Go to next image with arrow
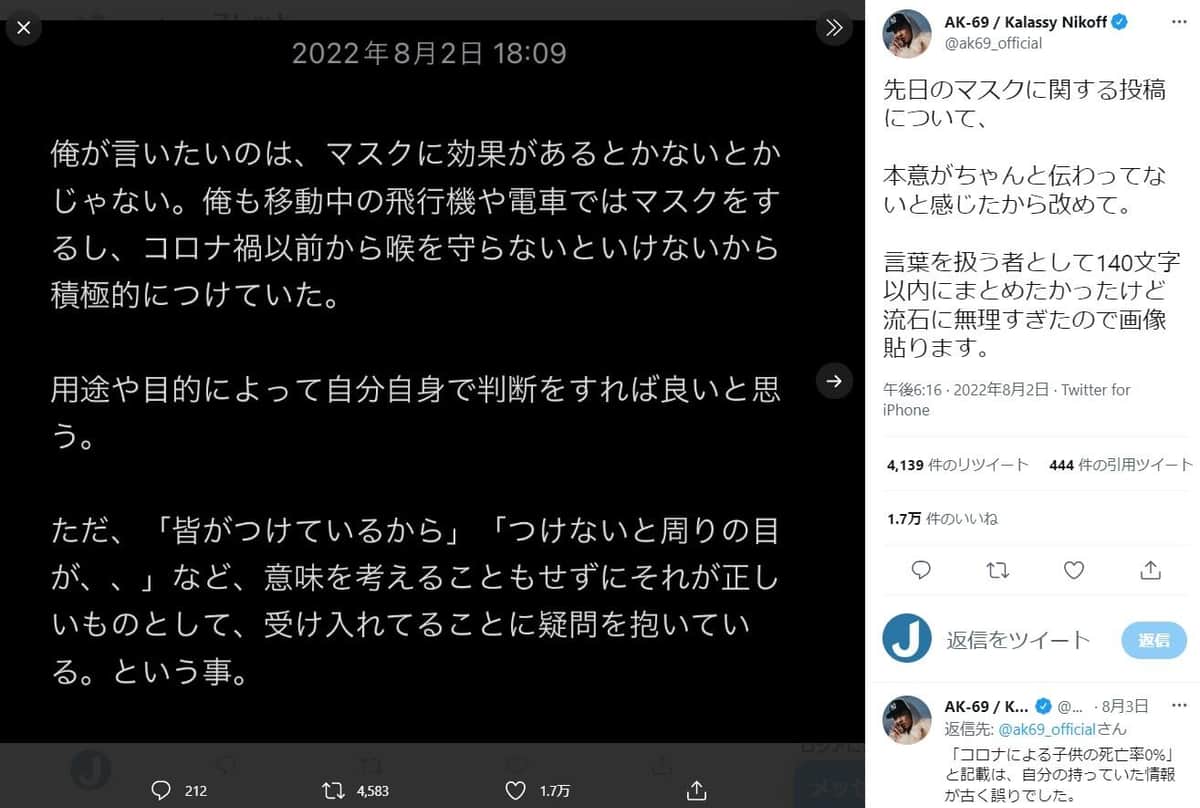The width and height of the screenshot is (1200, 808). [834, 380]
